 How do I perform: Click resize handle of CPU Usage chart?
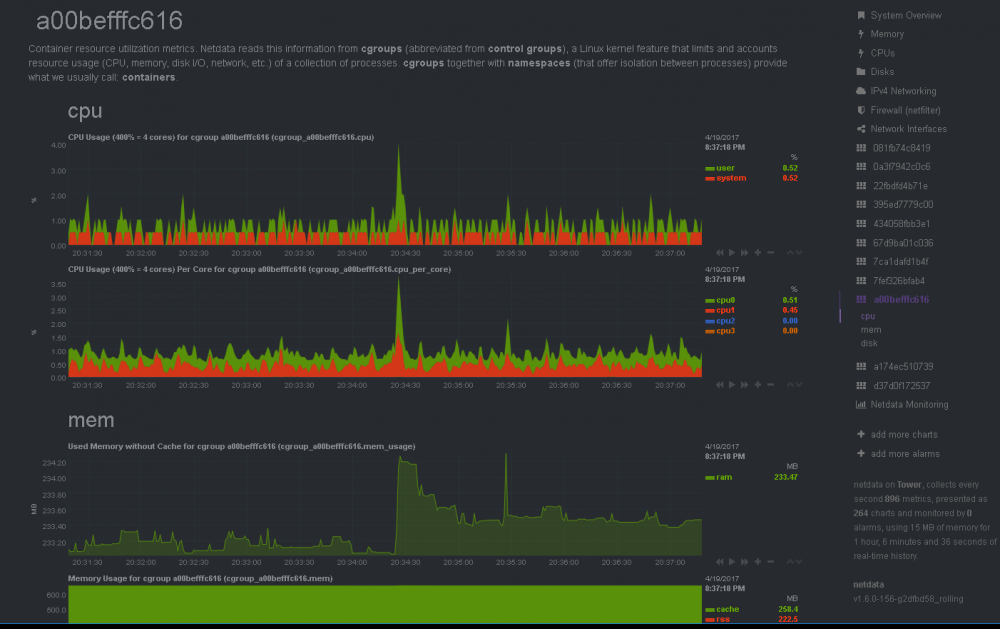click(x=794, y=253)
